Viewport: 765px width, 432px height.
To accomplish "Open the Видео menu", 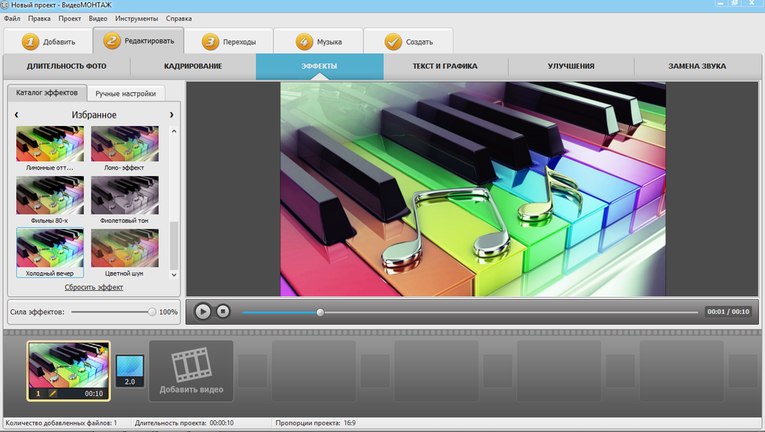I will point(98,19).
